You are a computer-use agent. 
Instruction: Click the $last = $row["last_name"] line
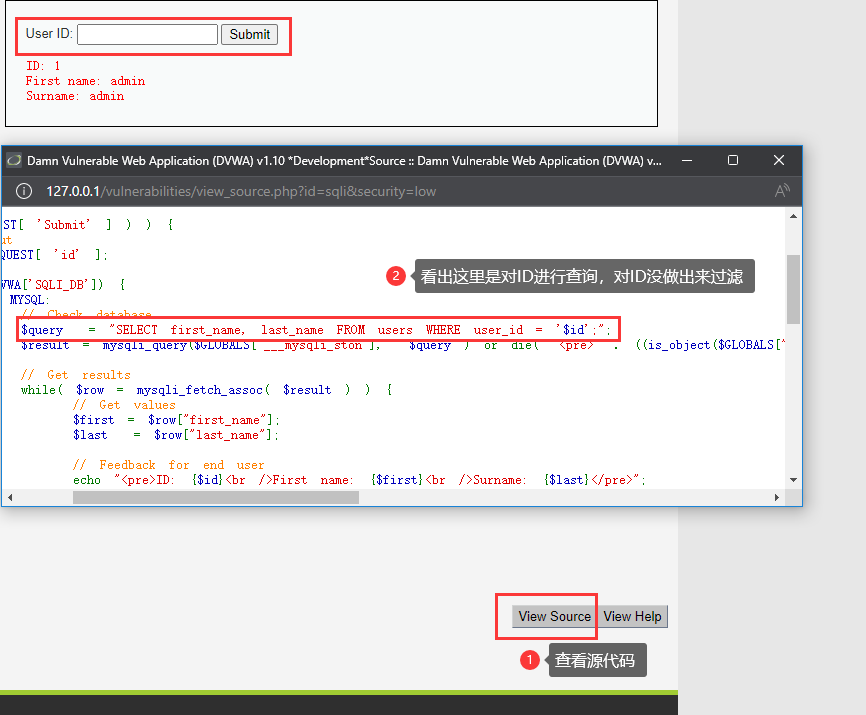176,435
